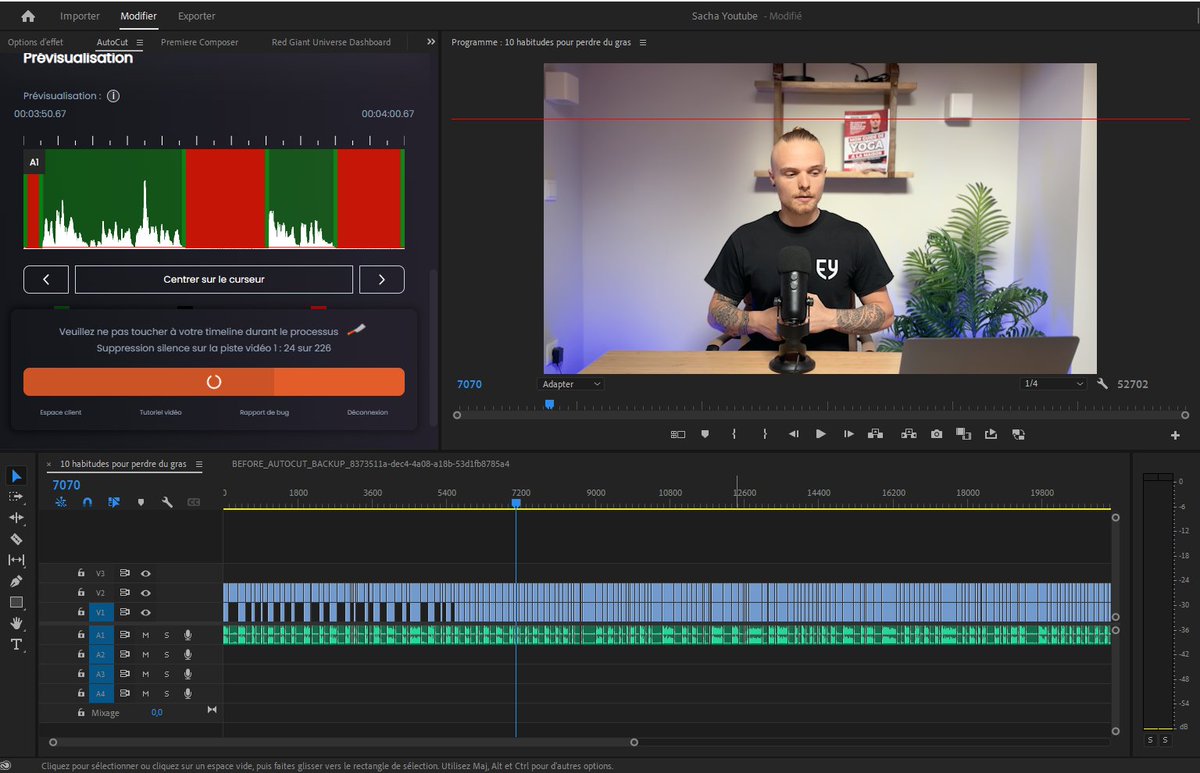Open the Options d'effet panel tab
Screen dimensions: 1200x773
point(36,42)
